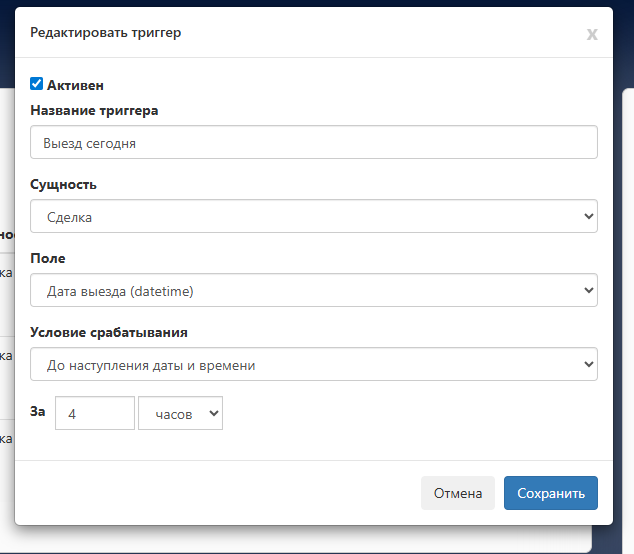Focus the Название триггера text field

pyautogui.click(x=314, y=142)
